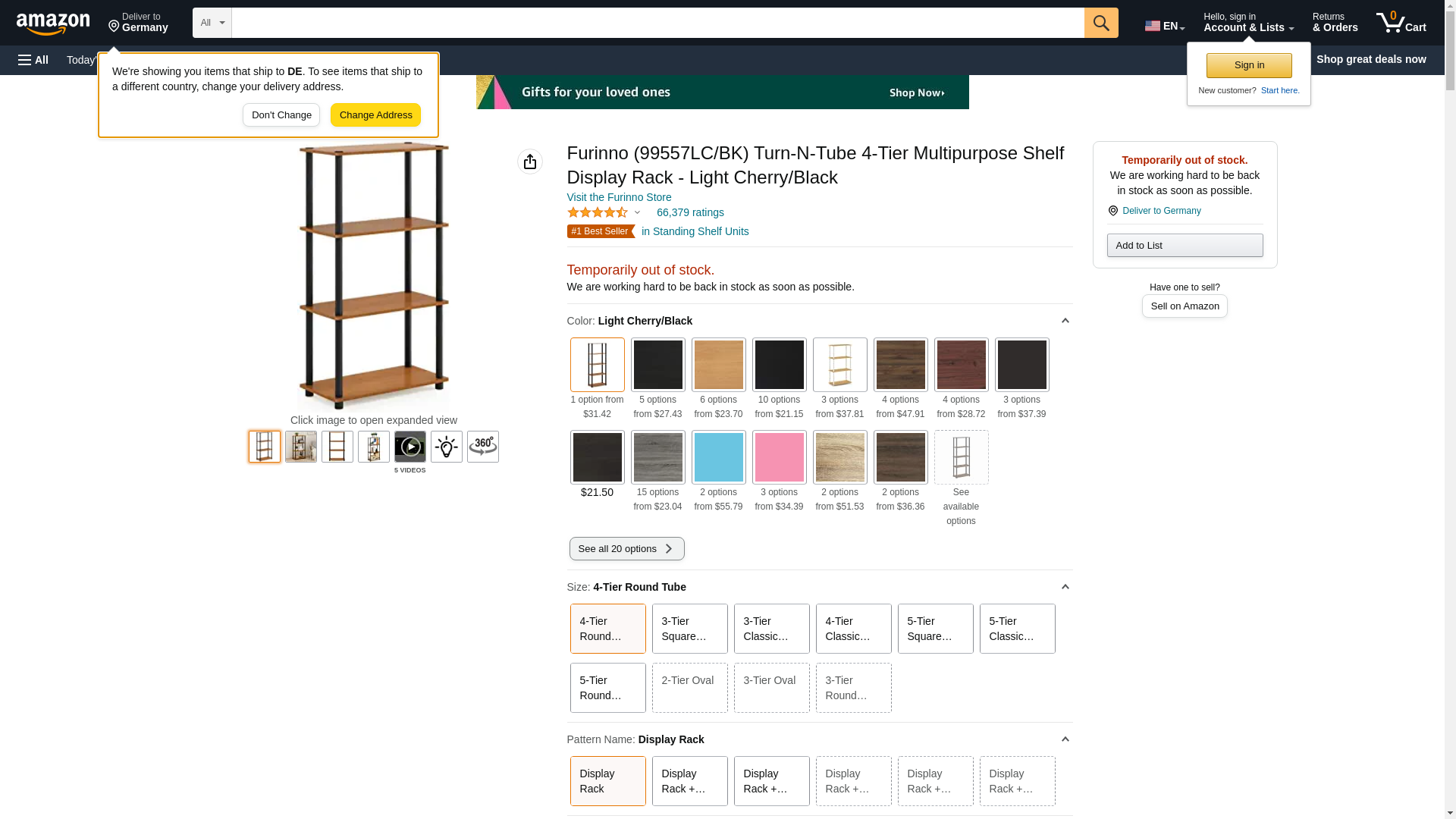Viewport: 1456px width, 819px height.
Task: Visit the Furinno Store link
Action: tap(619, 197)
